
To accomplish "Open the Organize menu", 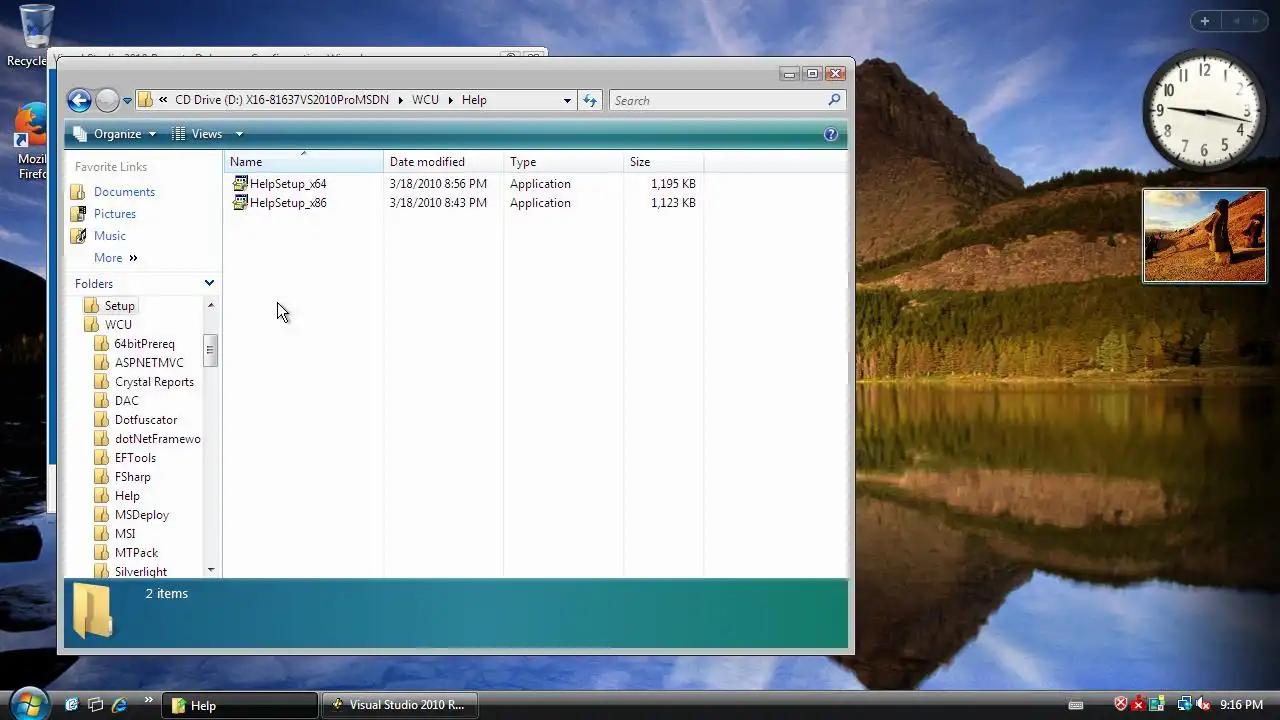I will pyautogui.click(x=114, y=134).
